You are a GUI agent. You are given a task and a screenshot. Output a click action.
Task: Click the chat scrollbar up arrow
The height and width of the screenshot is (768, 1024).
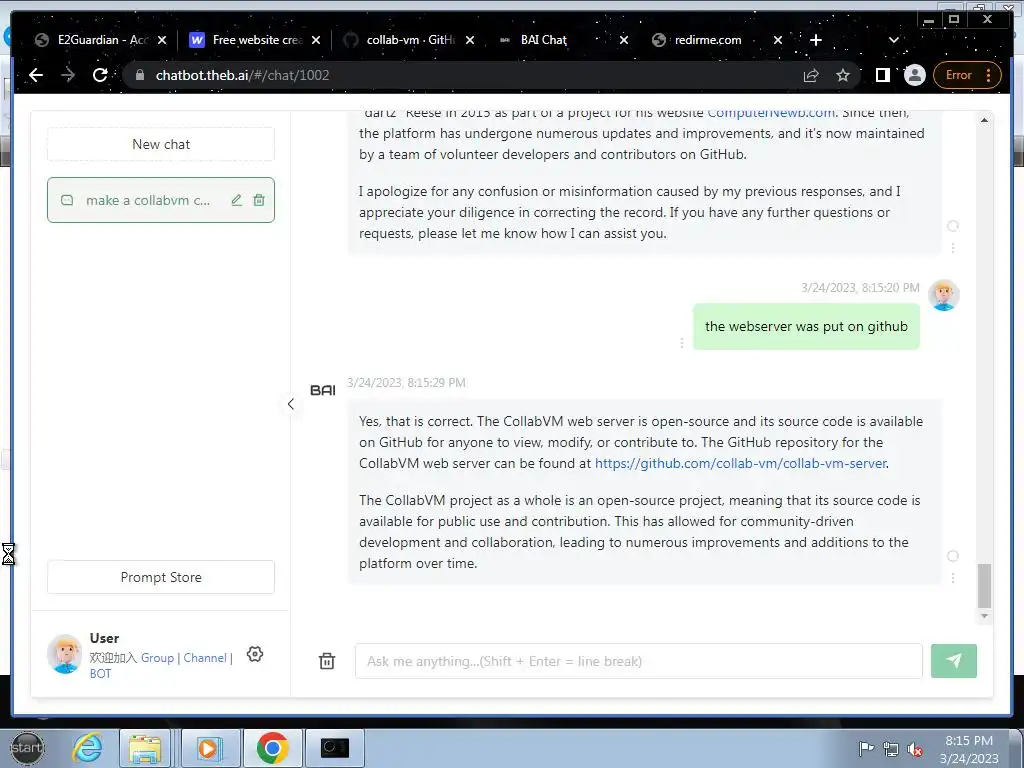pyautogui.click(x=984, y=120)
